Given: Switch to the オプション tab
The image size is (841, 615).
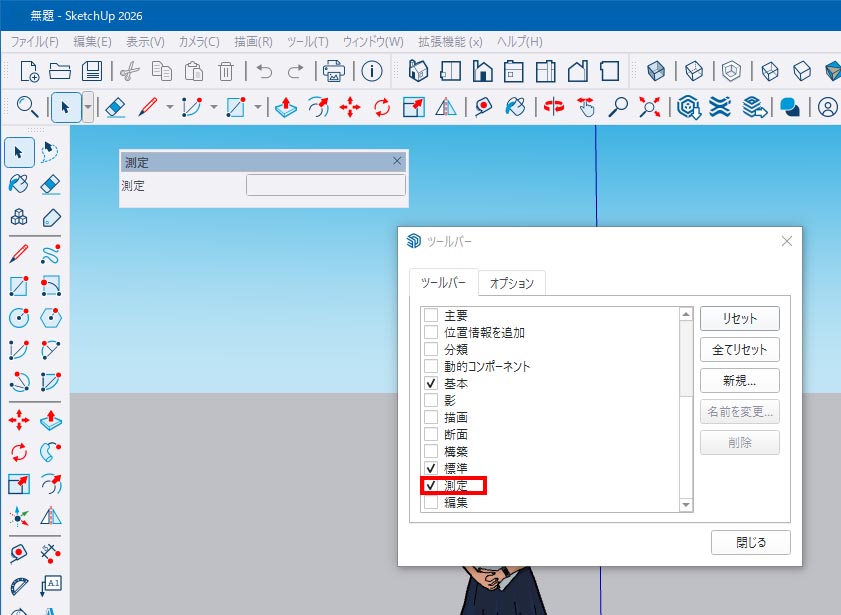Looking at the screenshot, I should click(512, 283).
